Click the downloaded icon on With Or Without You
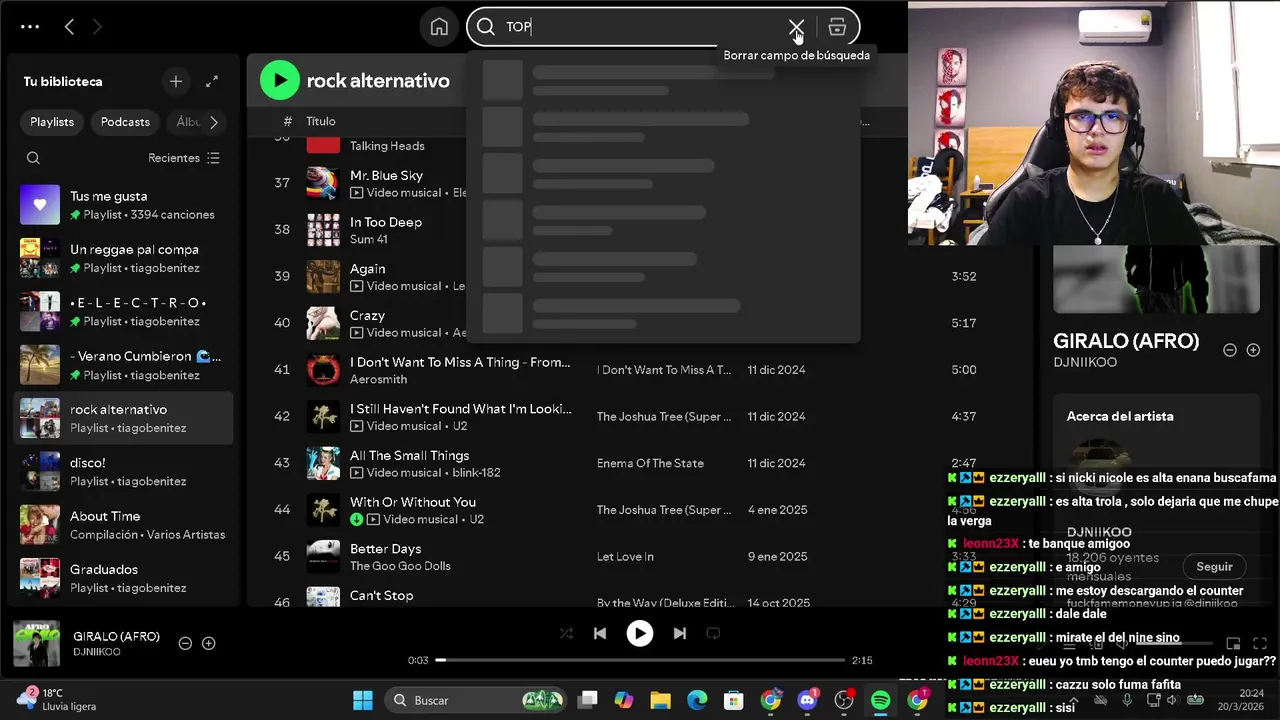1280x720 pixels. click(x=357, y=519)
